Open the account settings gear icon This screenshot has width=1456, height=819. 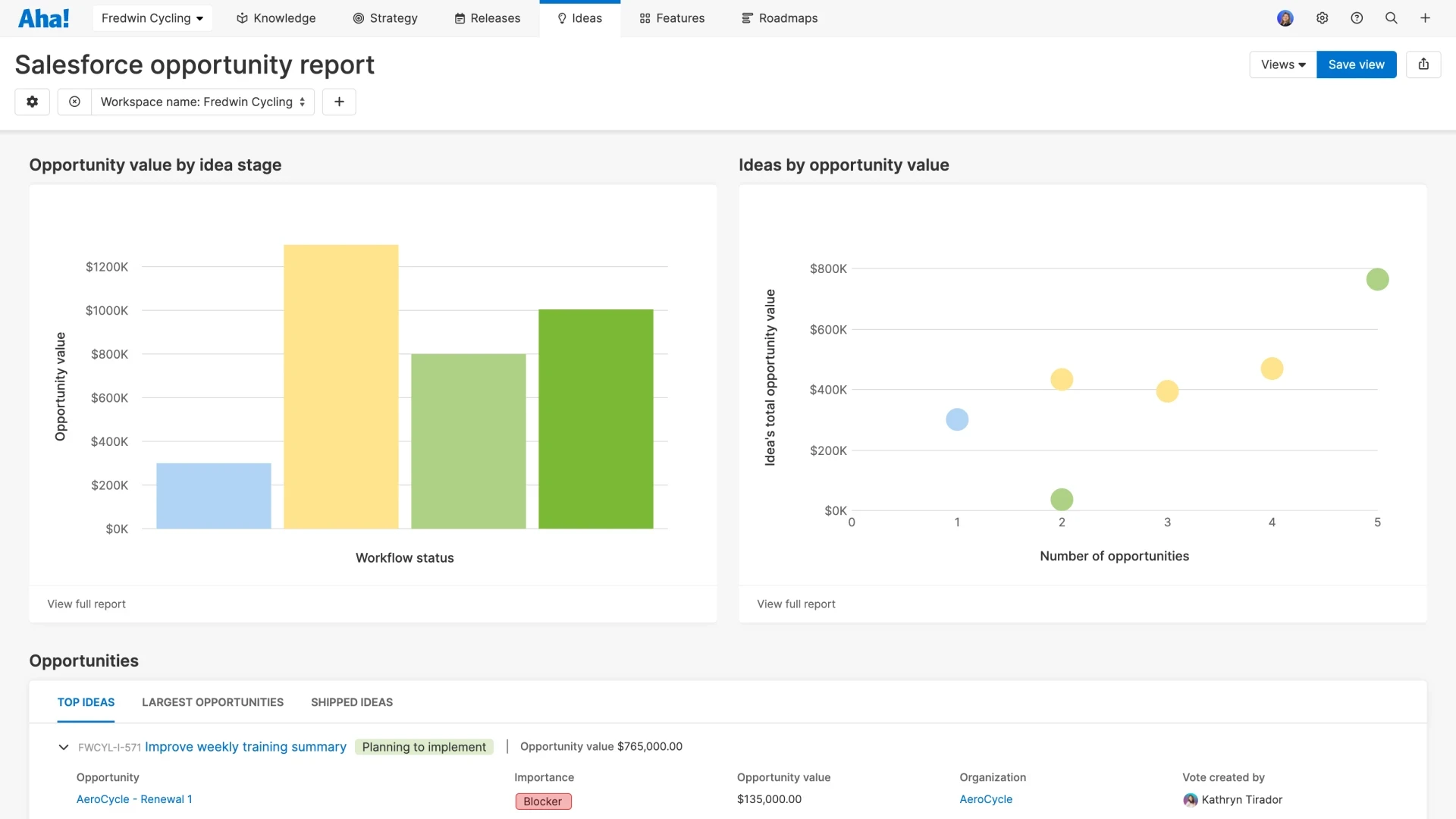(x=1323, y=17)
